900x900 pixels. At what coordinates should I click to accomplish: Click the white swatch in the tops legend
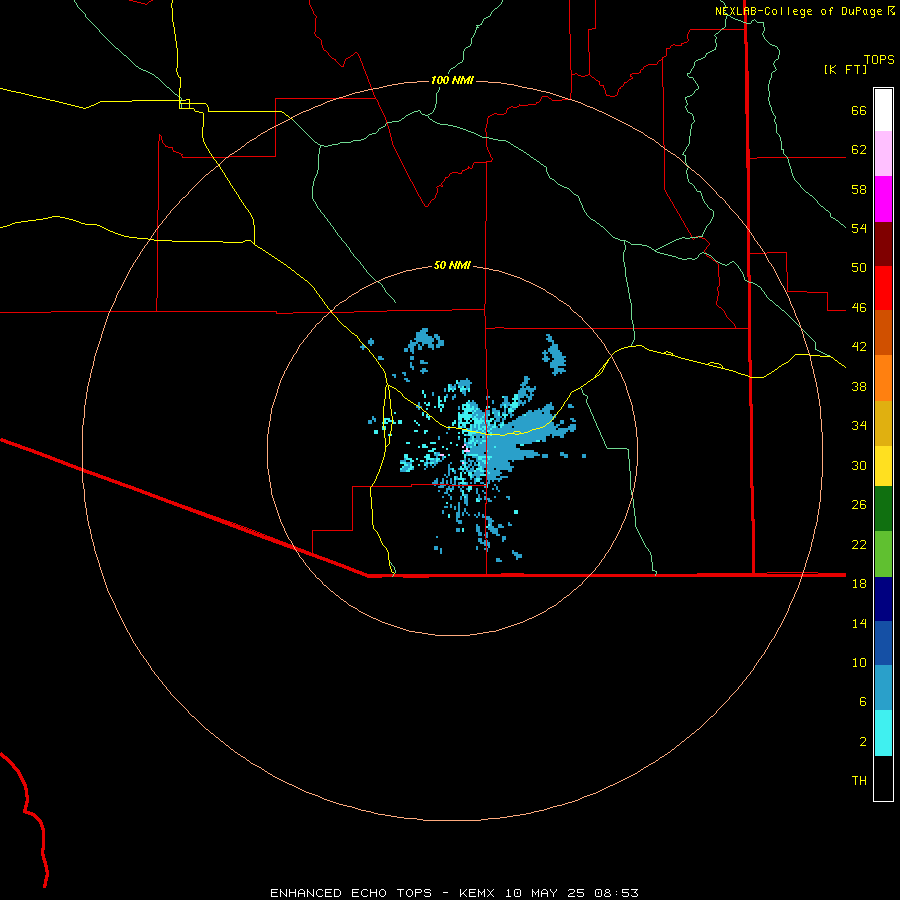tap(883, 110)
